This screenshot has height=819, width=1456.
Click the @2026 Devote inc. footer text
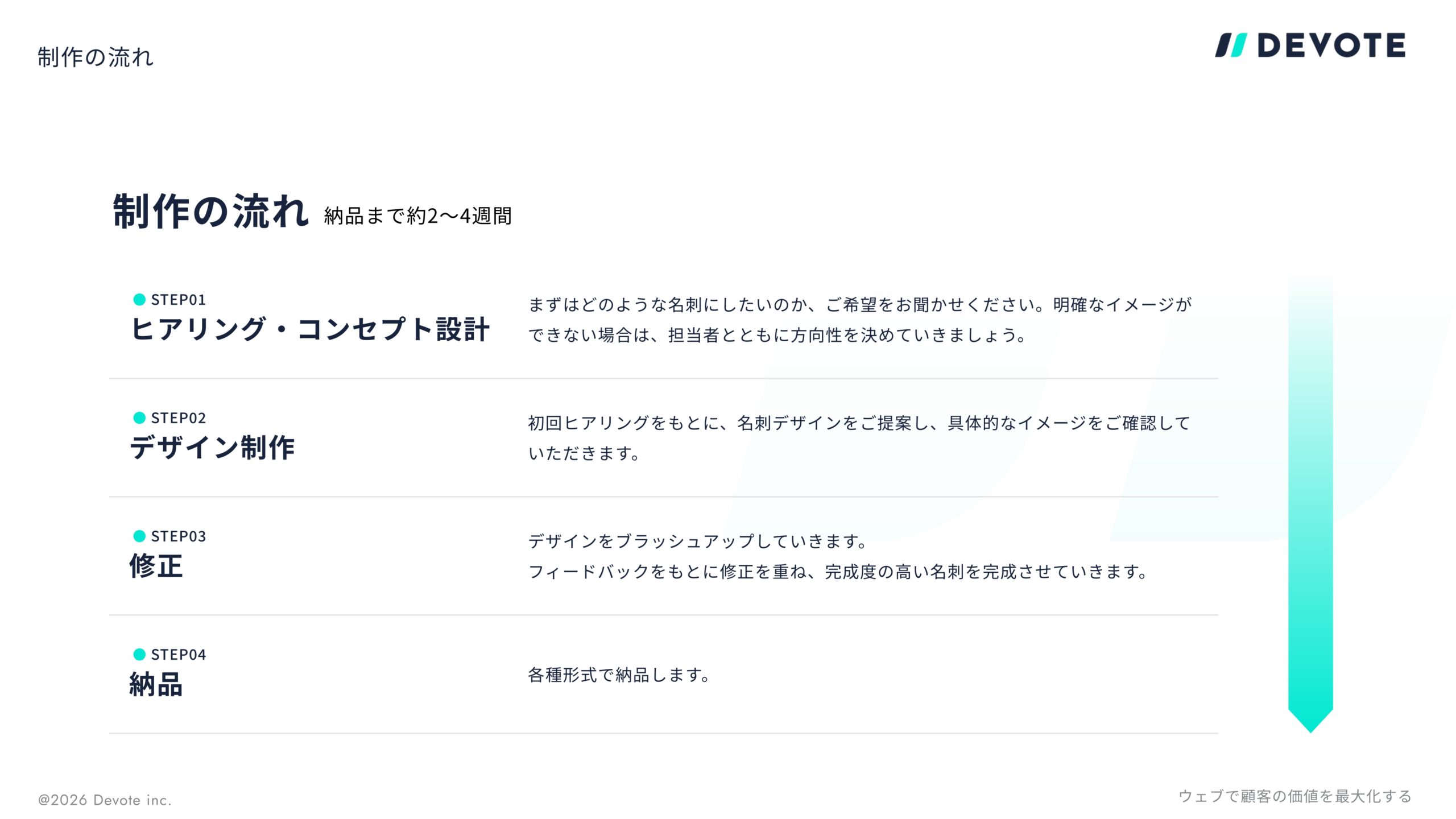105,800
